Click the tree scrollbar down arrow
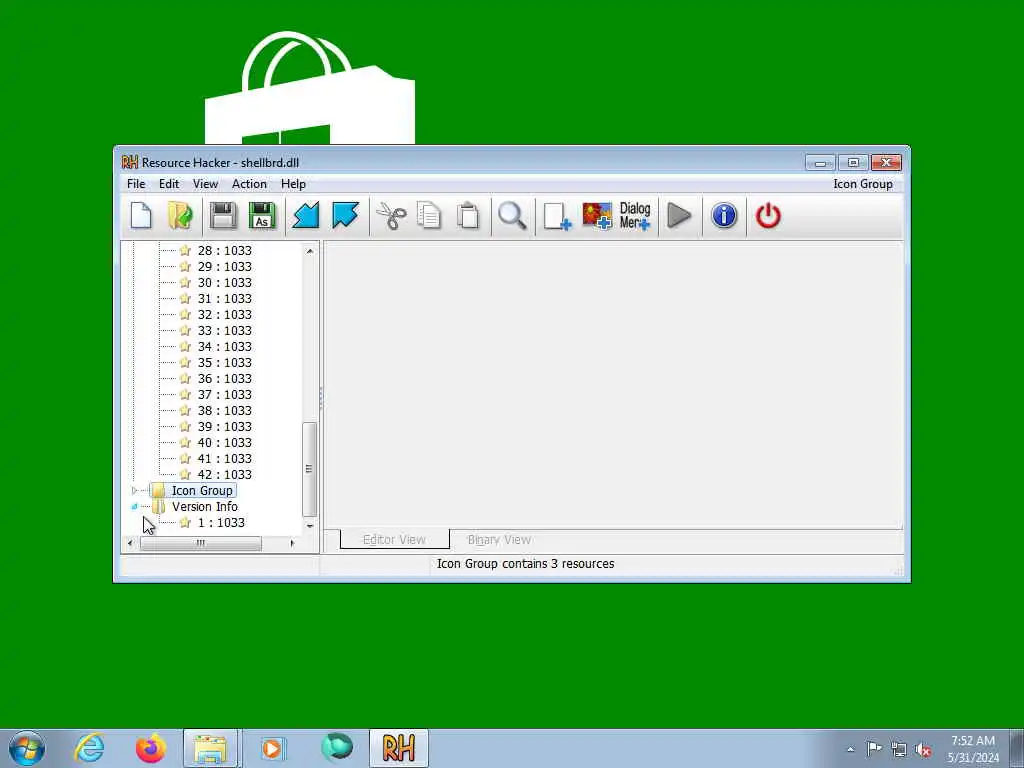The image size is (1024, 768). 310,526
